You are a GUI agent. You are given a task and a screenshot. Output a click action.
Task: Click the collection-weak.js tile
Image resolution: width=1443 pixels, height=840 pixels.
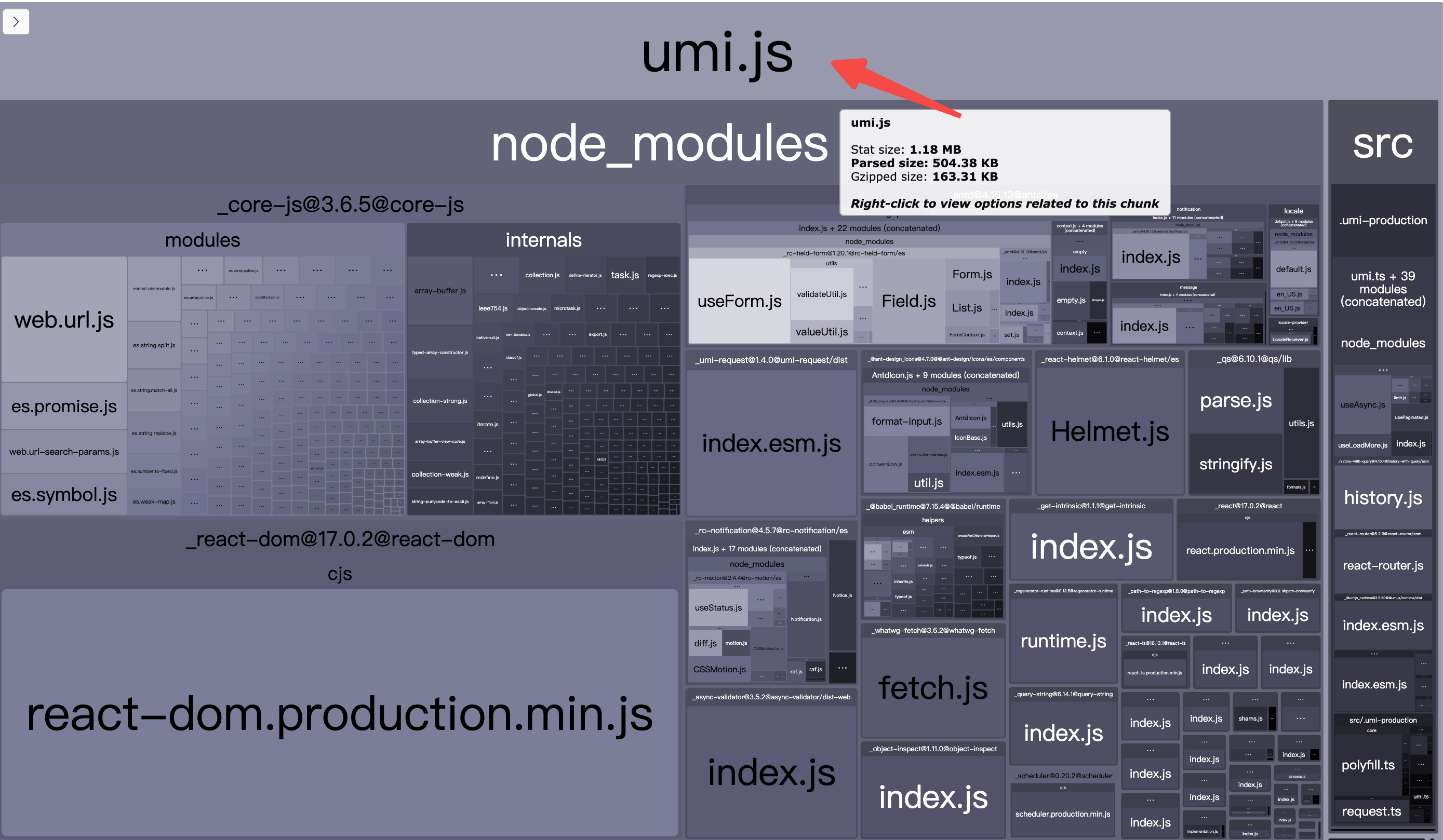pyautogui.click(x=440, y=474)
